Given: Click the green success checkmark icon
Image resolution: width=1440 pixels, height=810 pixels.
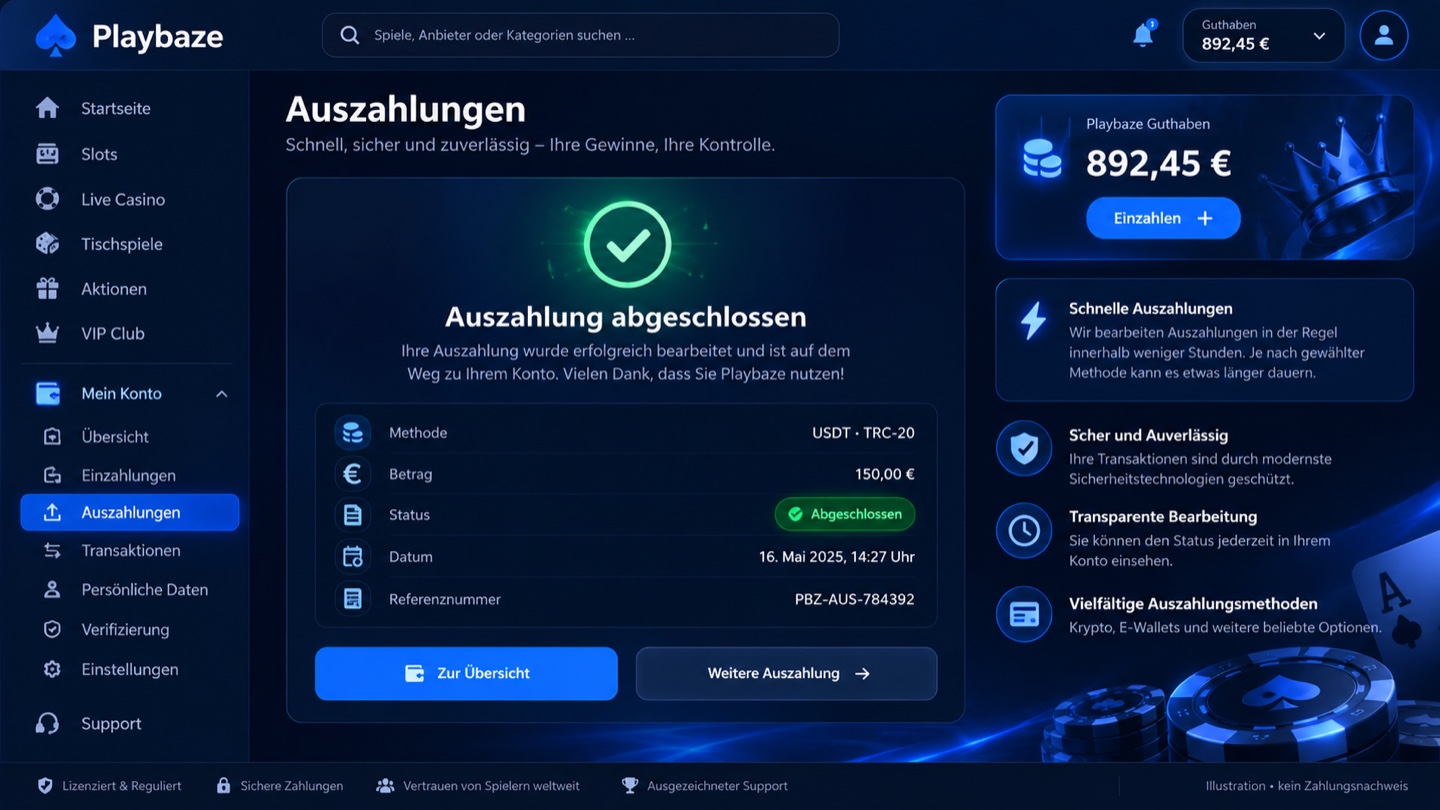Looking at the screenshot, I should pyautogui.click(x=627, y=244).
